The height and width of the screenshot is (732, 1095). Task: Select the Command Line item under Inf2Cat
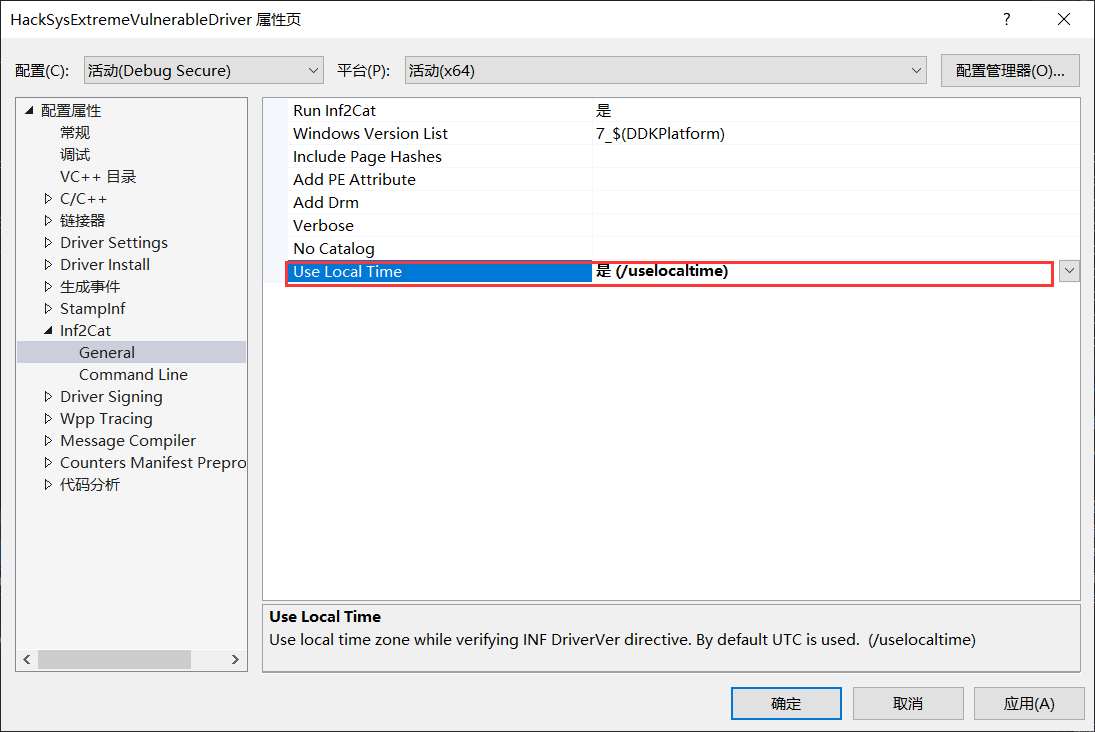[133, 375]
